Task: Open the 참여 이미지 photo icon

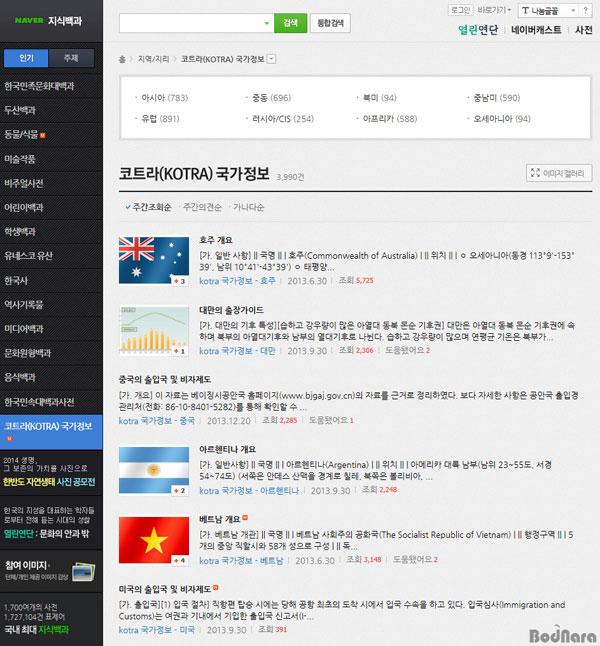Action: click(84, 571)
